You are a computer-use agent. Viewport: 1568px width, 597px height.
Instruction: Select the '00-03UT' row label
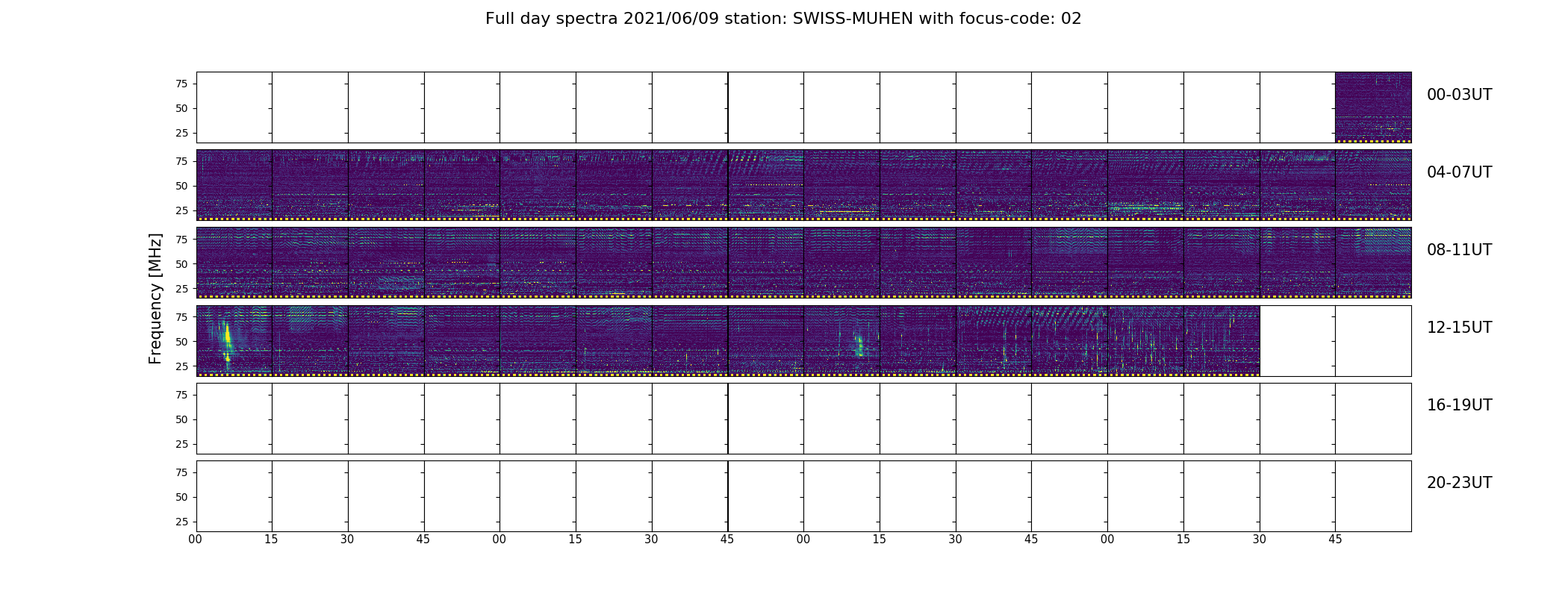tap(1459, 95)
